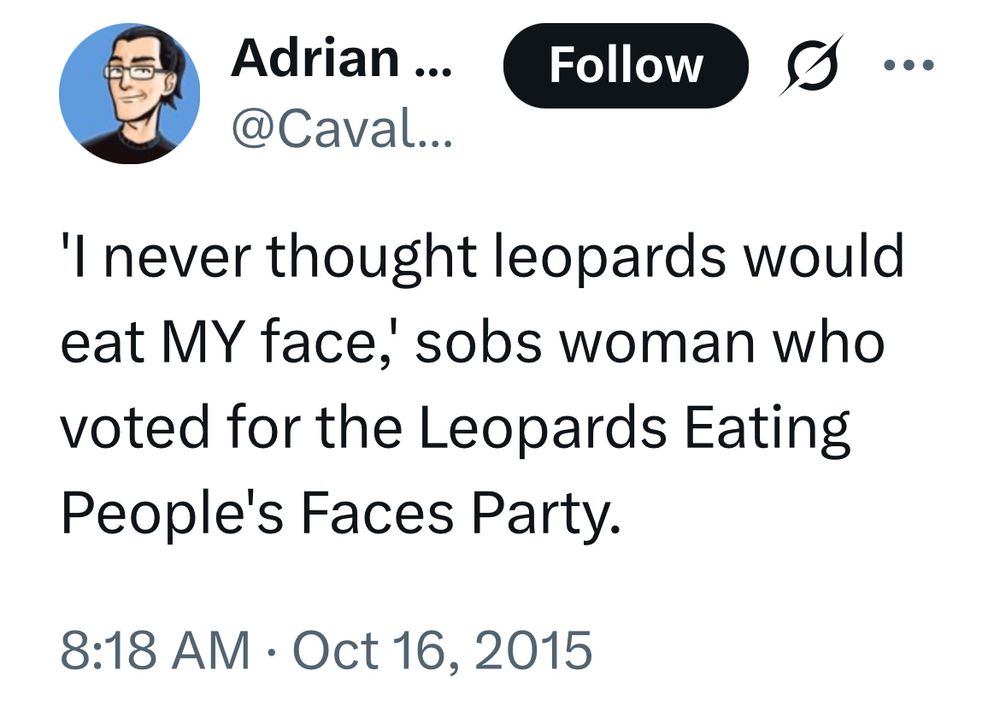The width and height of the screenshot is (1000, 718).
Task: Click the word 'face,' in second line
Action: (330, 344)
